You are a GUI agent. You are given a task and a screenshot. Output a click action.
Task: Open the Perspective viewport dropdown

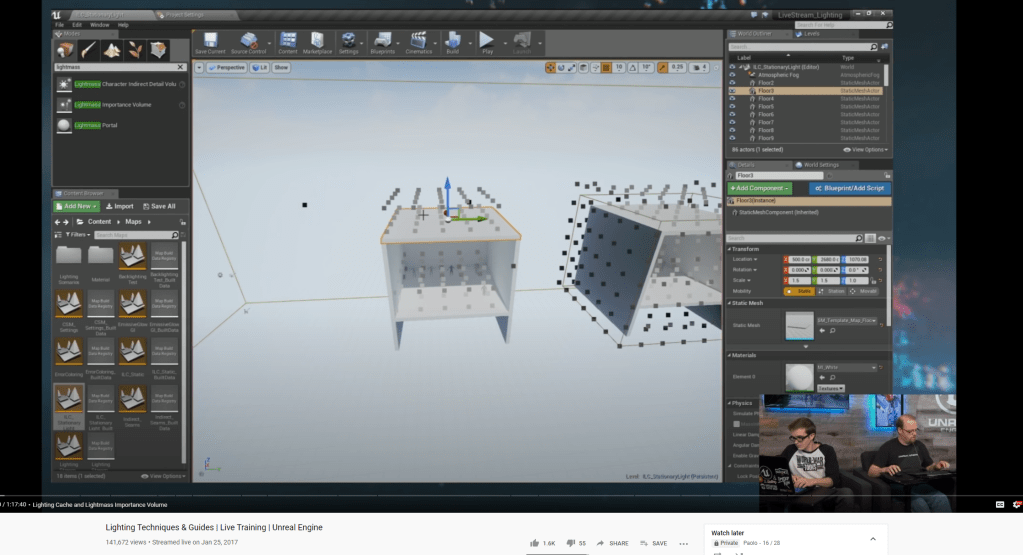click(228, 67)
